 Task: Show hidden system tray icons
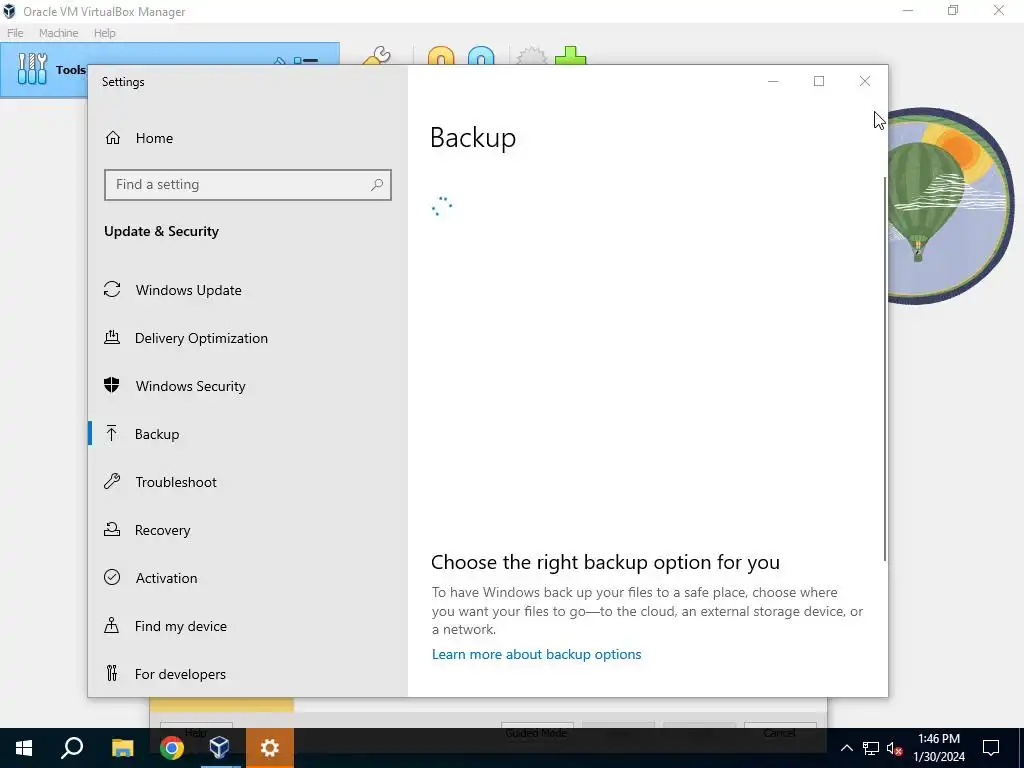pos(846,748)
